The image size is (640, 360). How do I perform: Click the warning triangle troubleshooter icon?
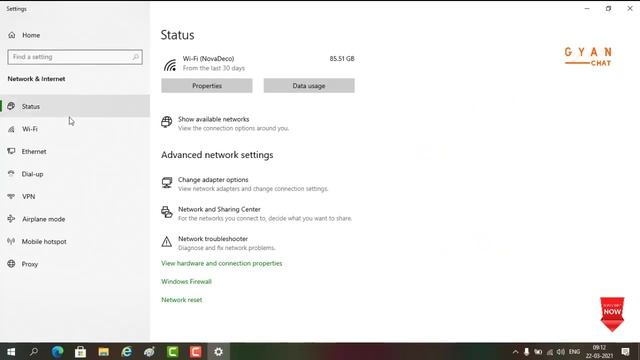click(167, 242)
